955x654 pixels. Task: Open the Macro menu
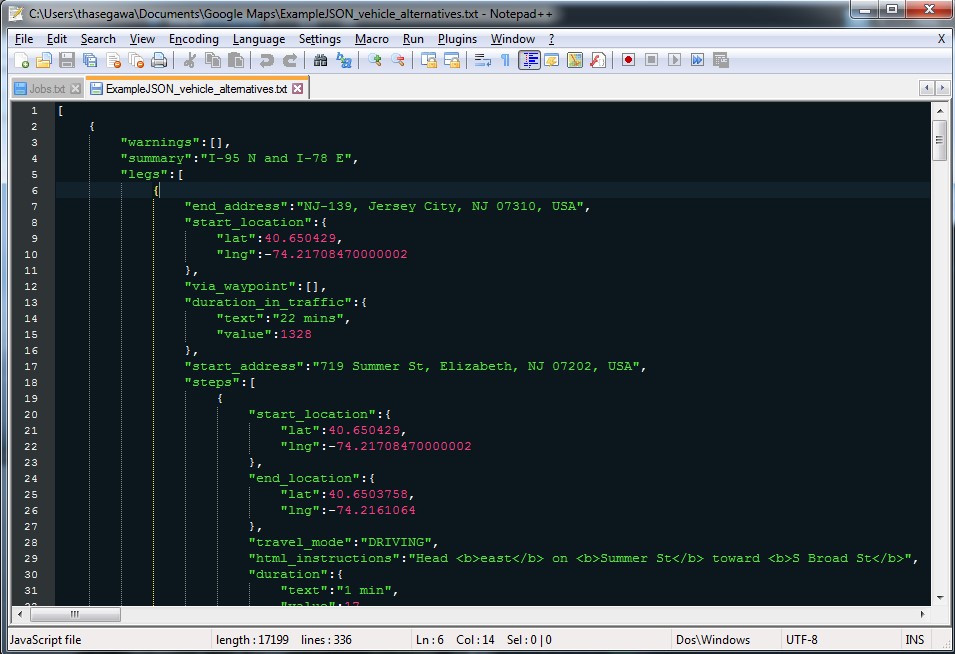click(x=372, y=39)
